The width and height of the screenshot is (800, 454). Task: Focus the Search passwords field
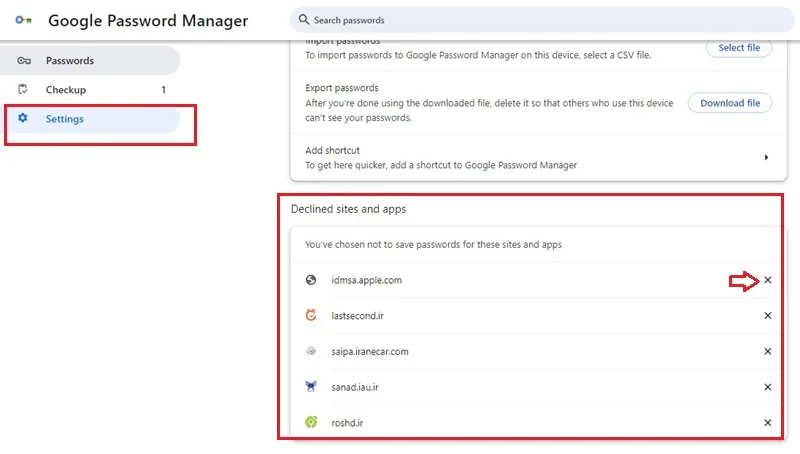tap(541, 20)
